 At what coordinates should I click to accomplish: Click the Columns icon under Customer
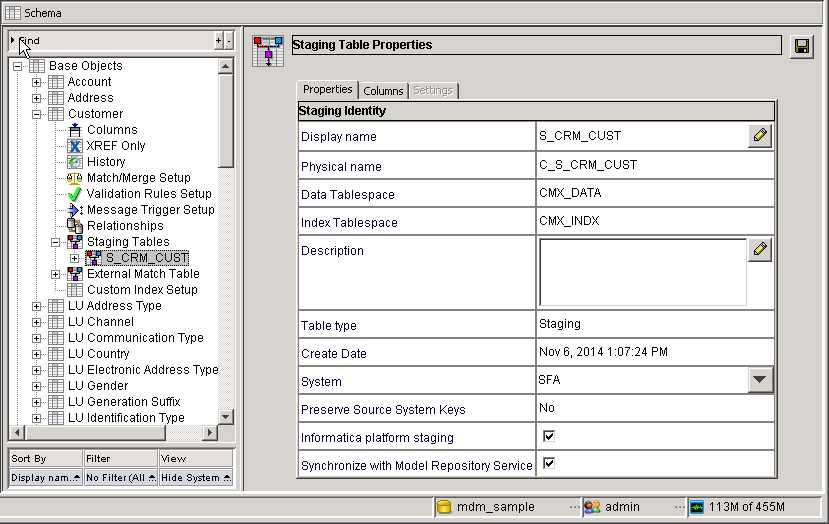click(x=75, y=130)
